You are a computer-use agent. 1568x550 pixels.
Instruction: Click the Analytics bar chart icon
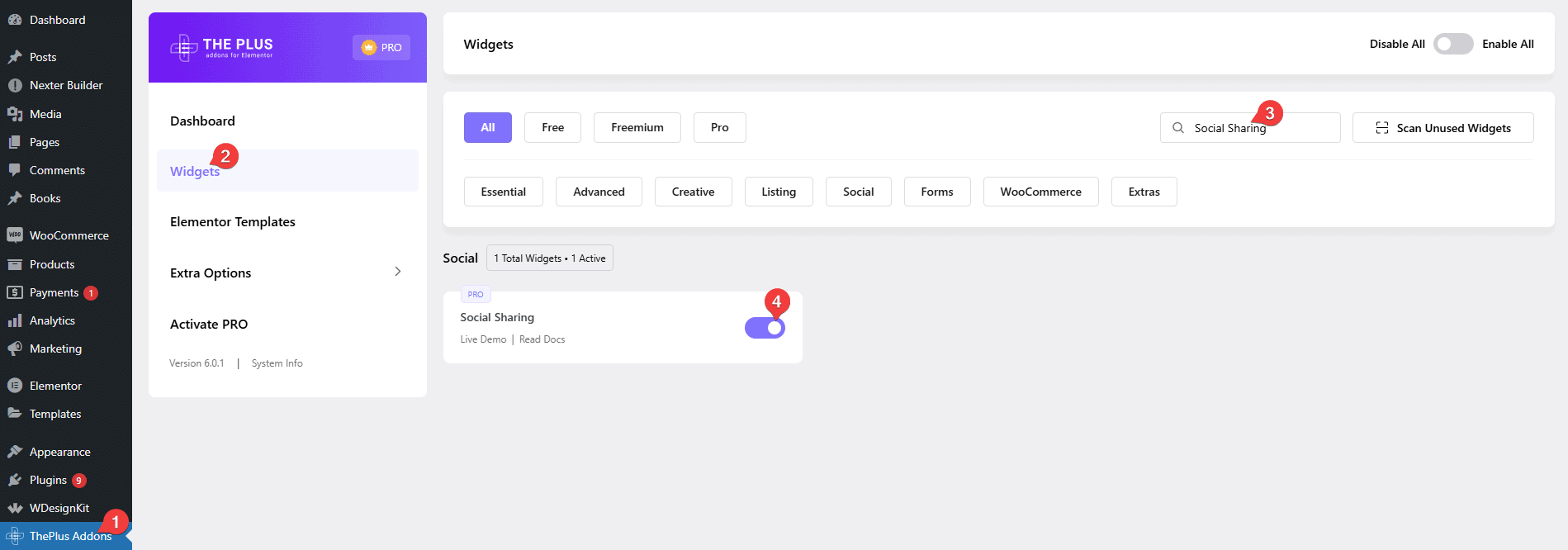click(x=15, y=320)
